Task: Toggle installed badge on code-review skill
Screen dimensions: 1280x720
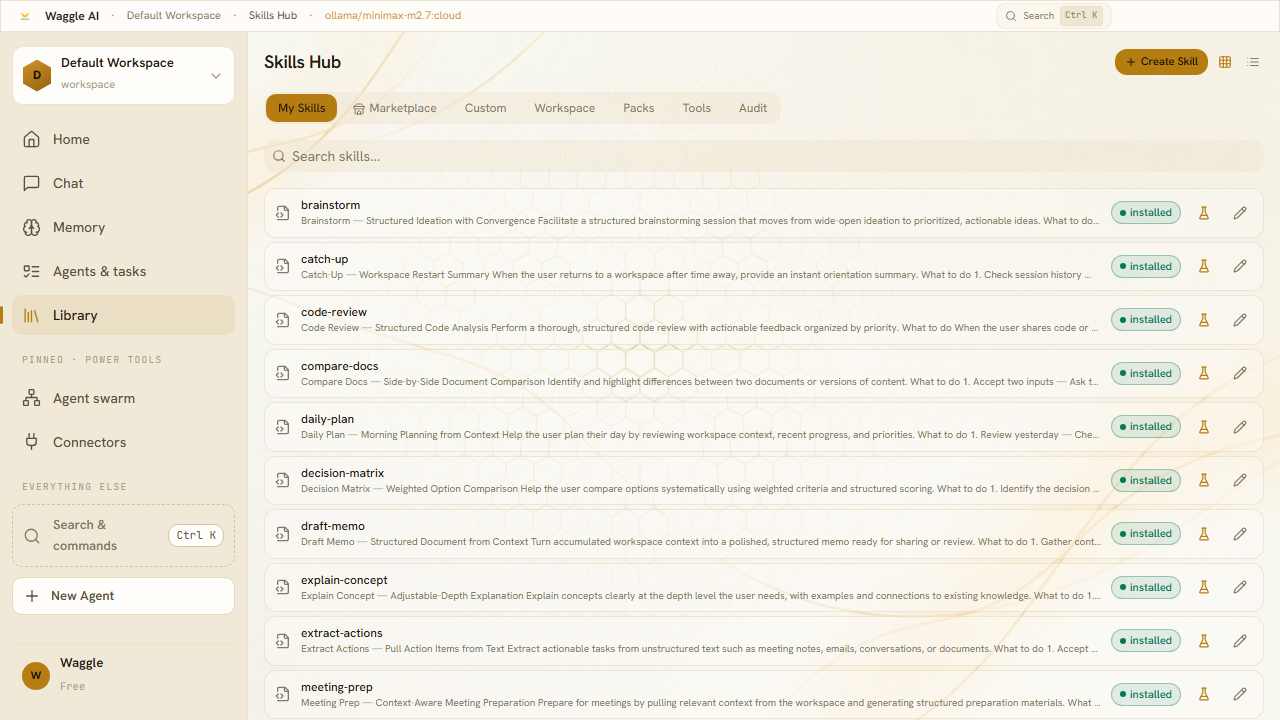Action: [x=1146, y=320]
